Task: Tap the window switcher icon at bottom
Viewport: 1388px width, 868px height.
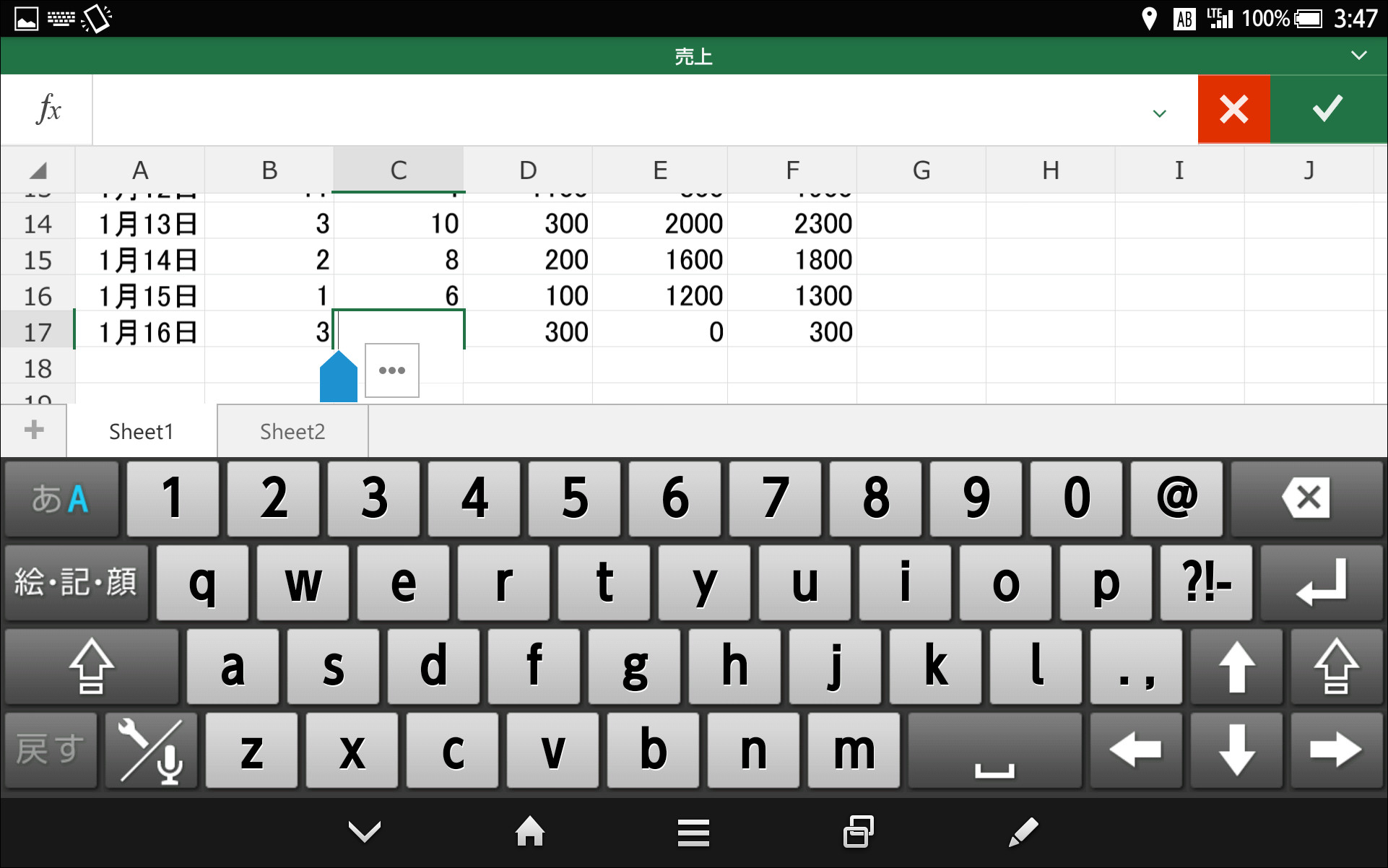Action: coord(856,832)
